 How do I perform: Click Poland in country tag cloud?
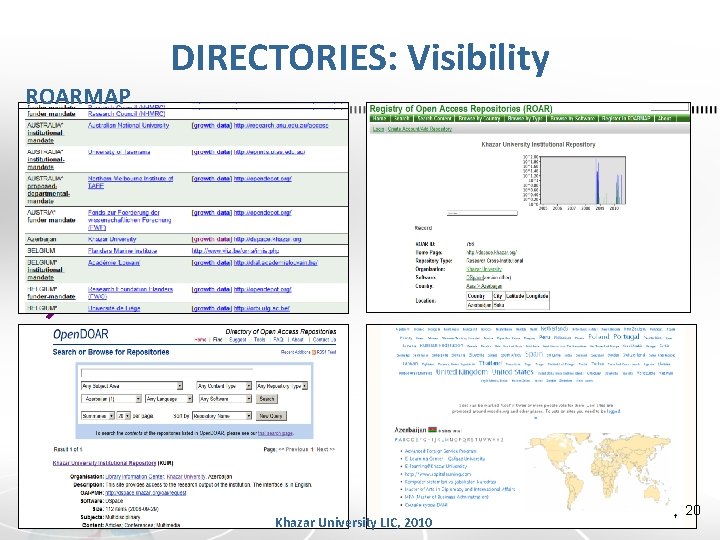point(598,337)
